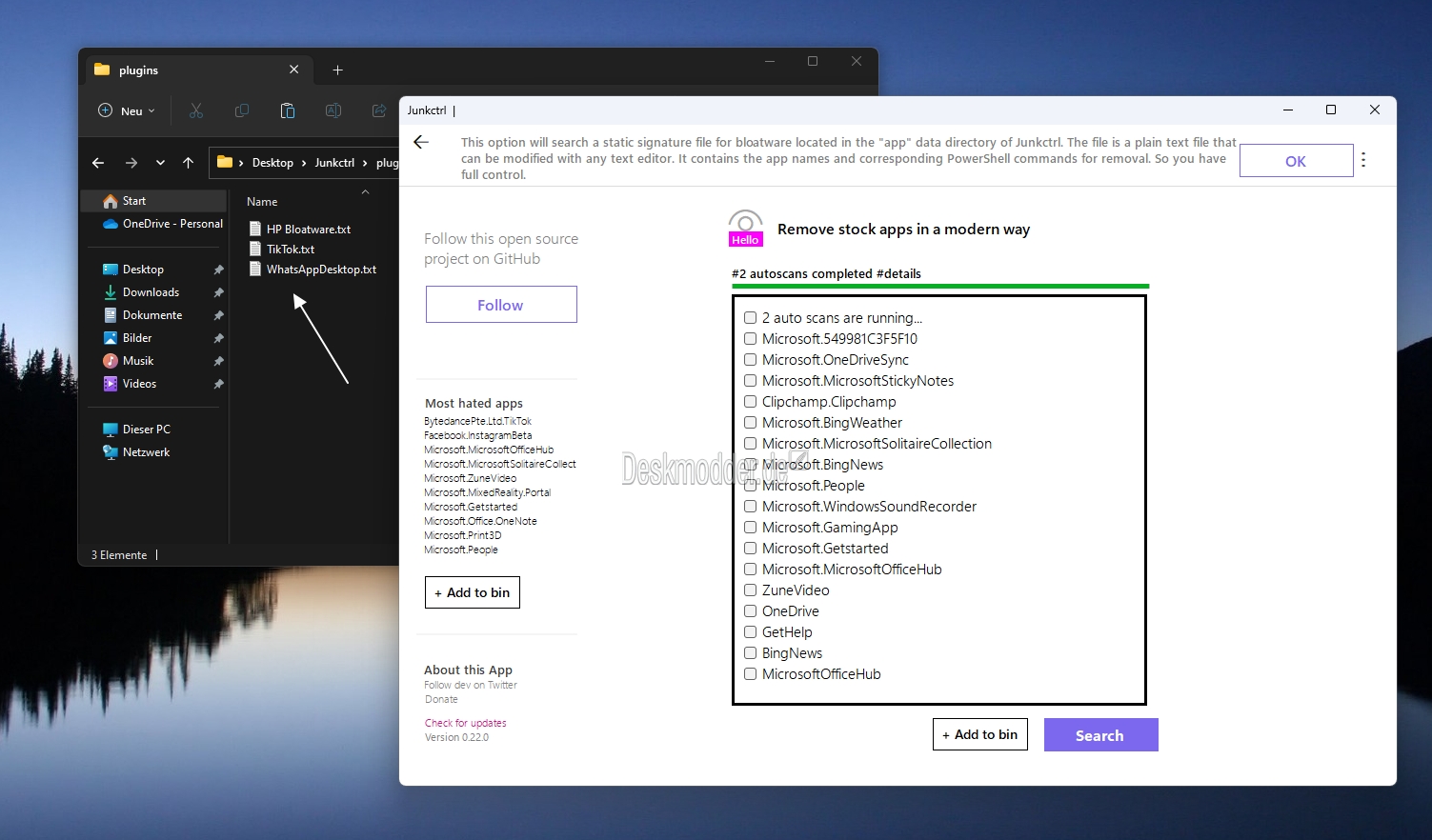Click the Cut scissors icon in Explorer

tap(196, 111)
